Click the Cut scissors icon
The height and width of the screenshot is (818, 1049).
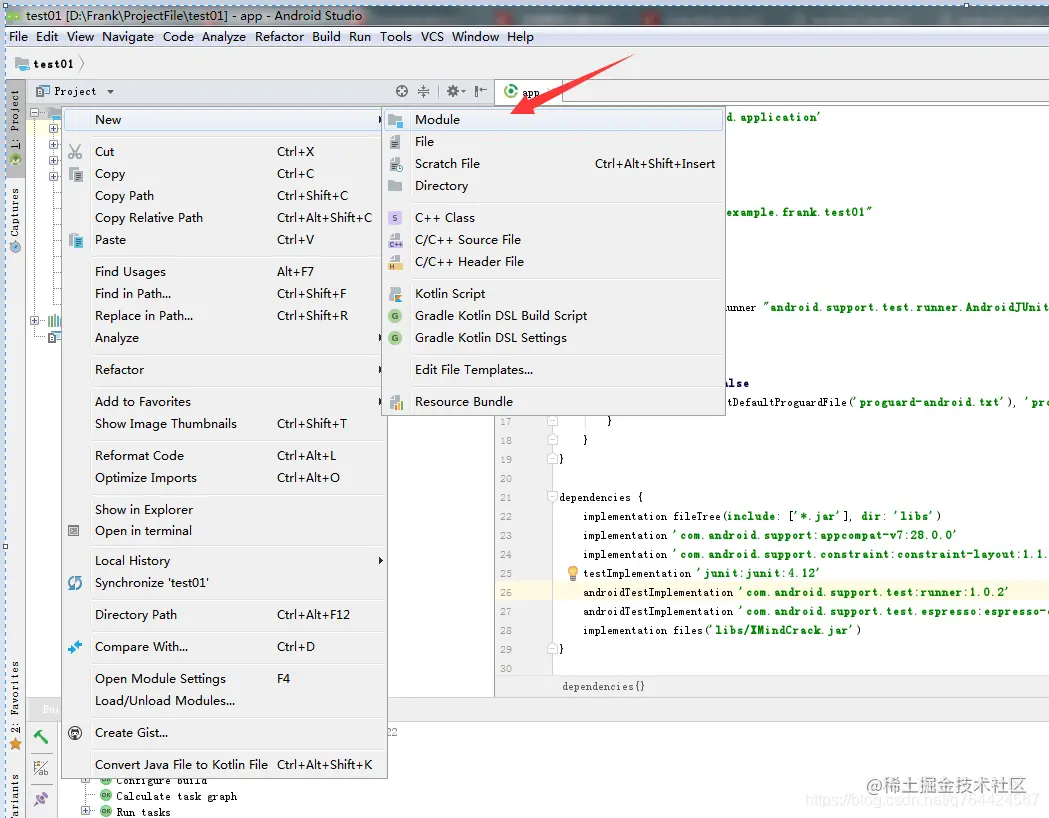click(75, 152)
